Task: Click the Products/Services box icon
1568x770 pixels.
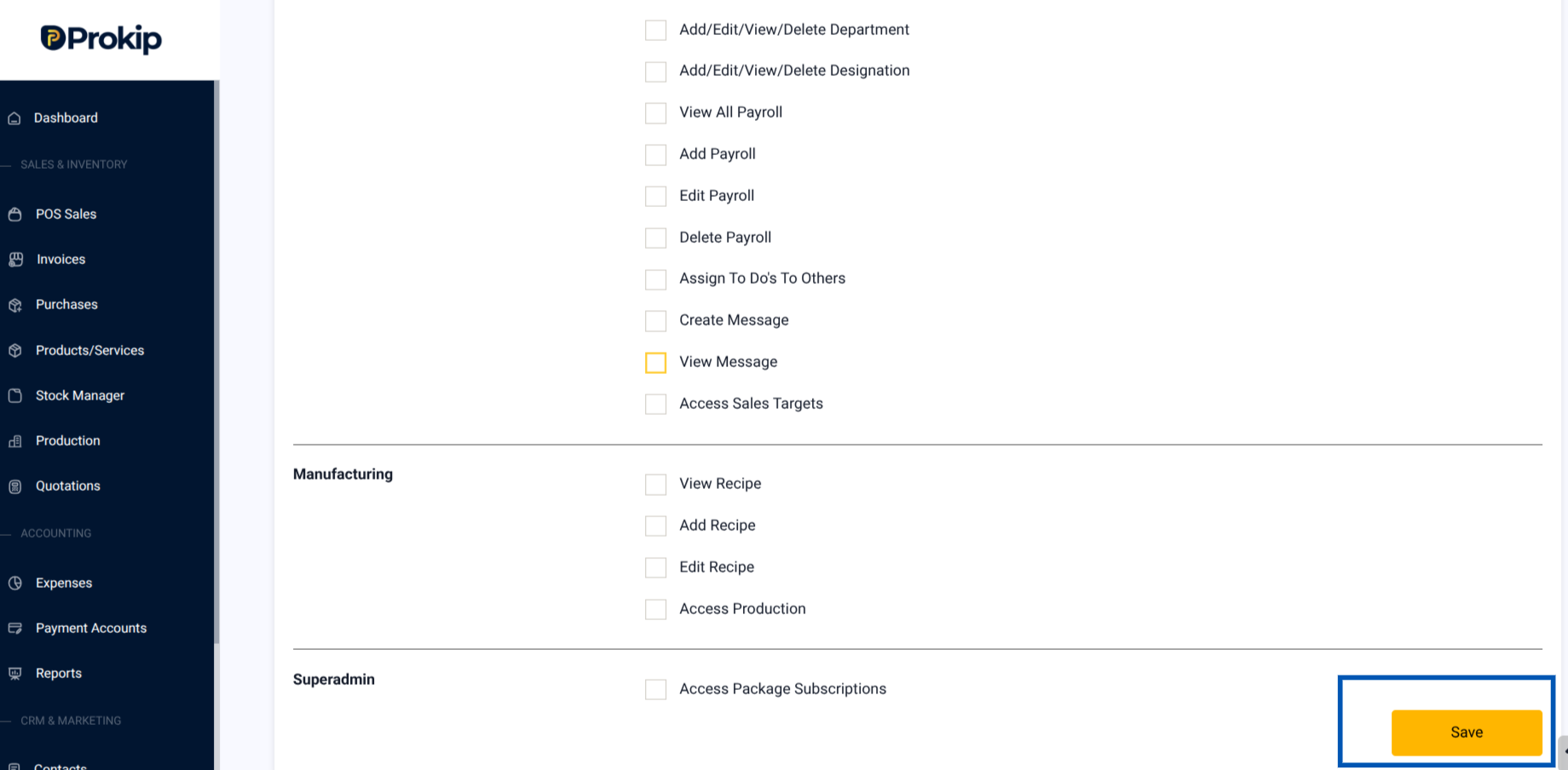Action: [14, 351]
